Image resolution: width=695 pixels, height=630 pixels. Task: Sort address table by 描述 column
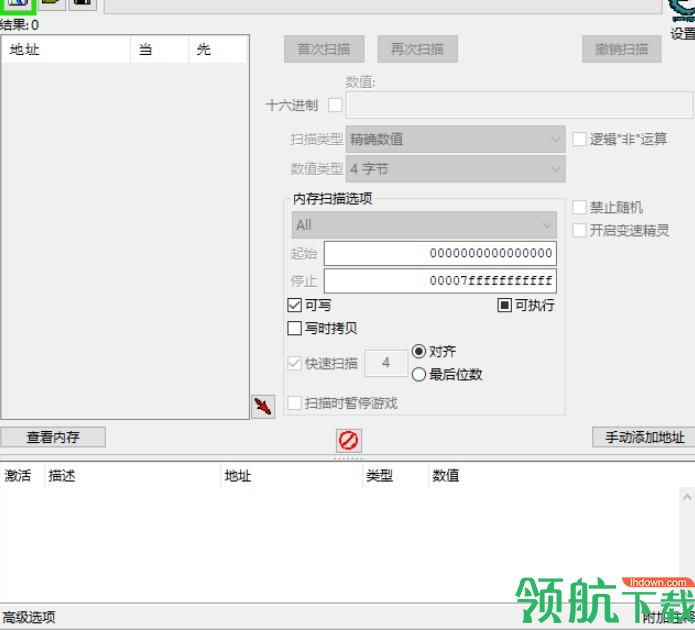point(133,476)
